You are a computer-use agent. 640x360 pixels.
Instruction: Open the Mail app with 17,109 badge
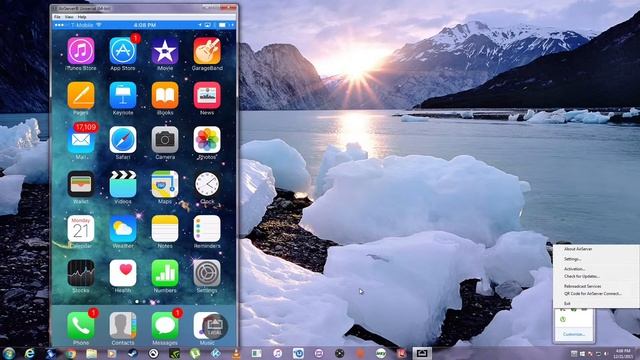tap(81, 140)
